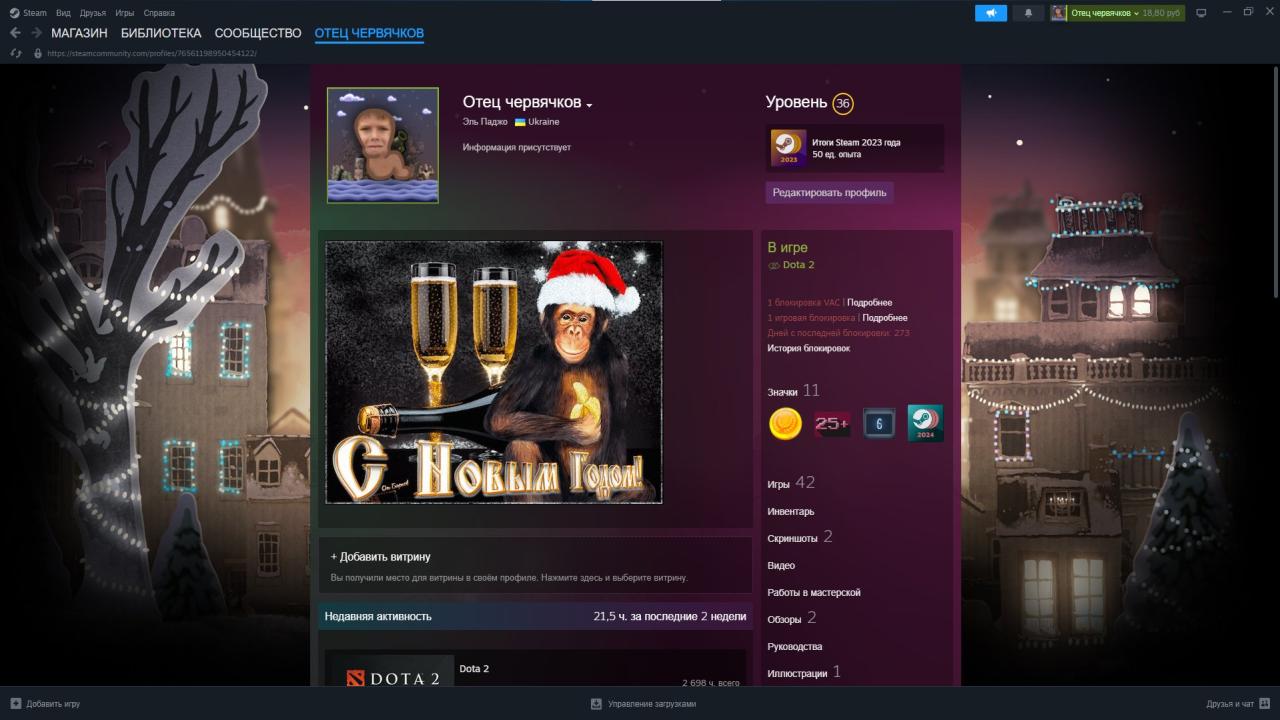The width and height of the screenshot is (1280, 720).
Task: Open the Dota 2 game banner in recent activity
Action: click(x=390, y=671)
